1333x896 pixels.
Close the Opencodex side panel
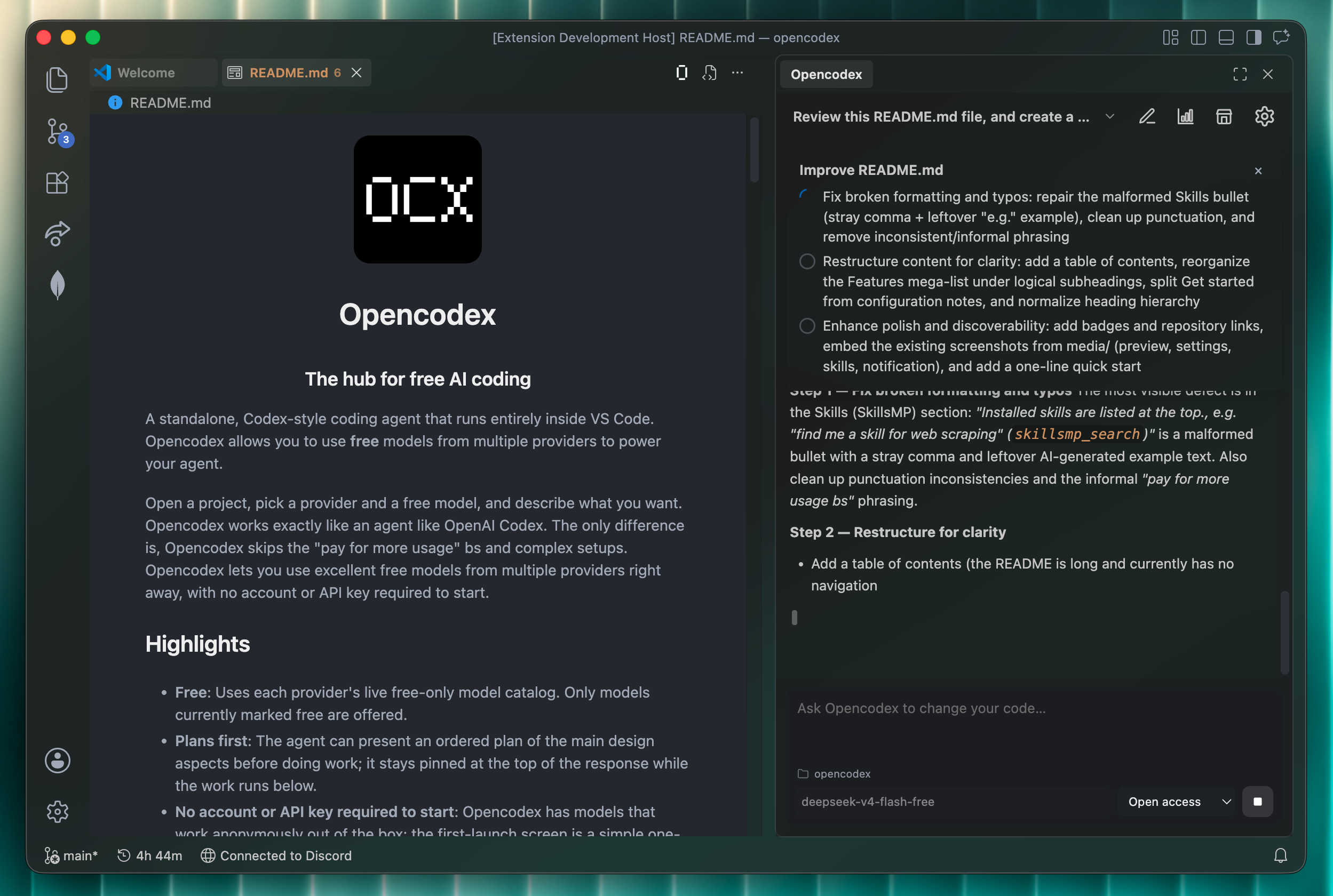pos(1268,74)
